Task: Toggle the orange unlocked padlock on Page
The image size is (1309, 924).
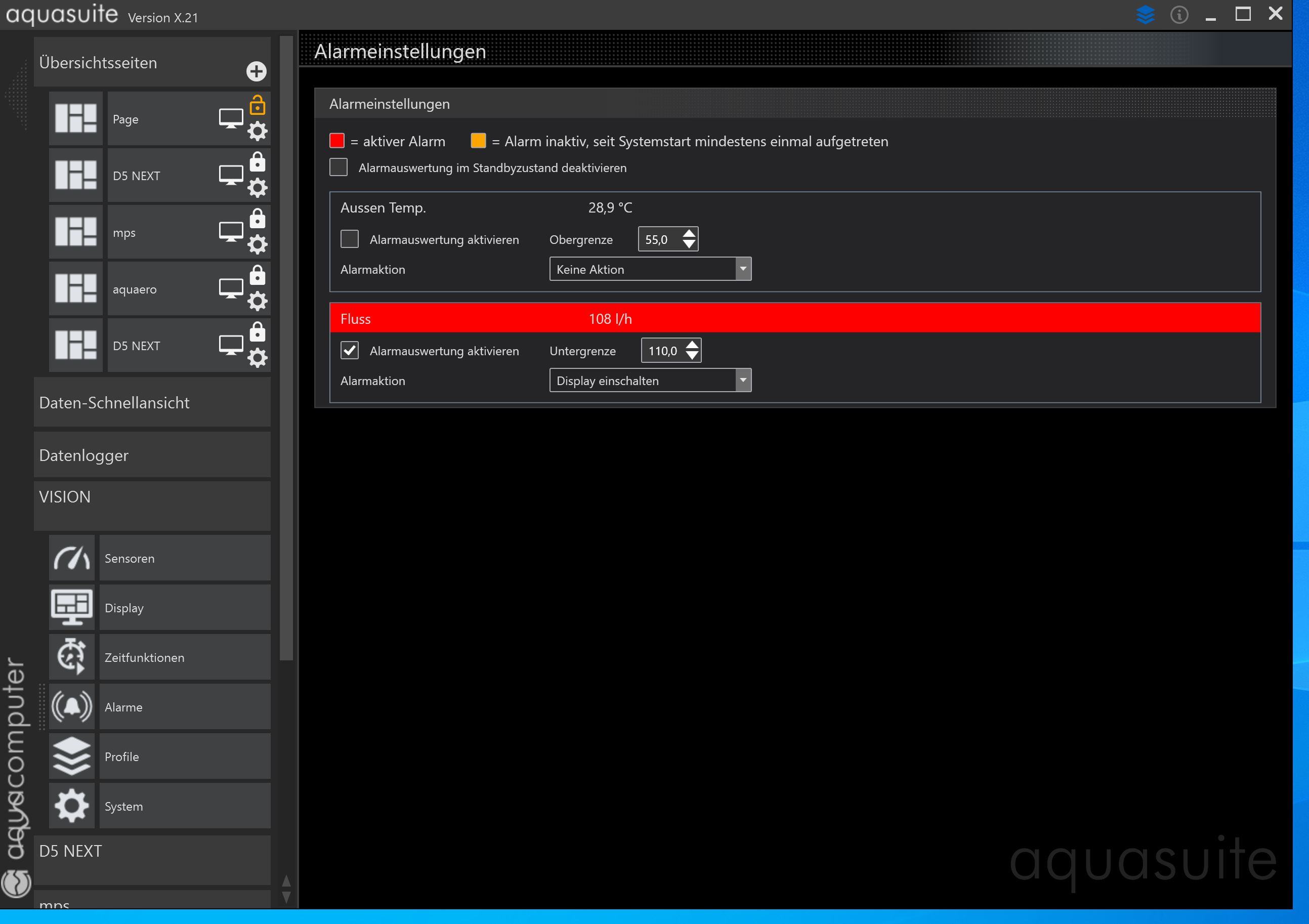Action: [x=258, y=105]
